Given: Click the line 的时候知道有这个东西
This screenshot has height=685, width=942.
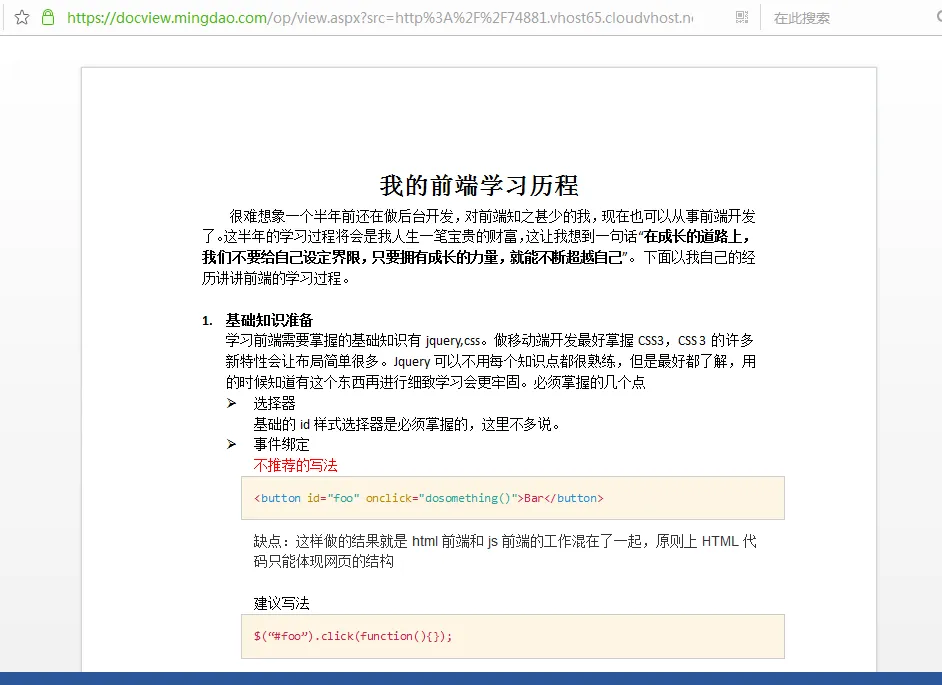Looking at the screenshot, I should coord(436,383).
